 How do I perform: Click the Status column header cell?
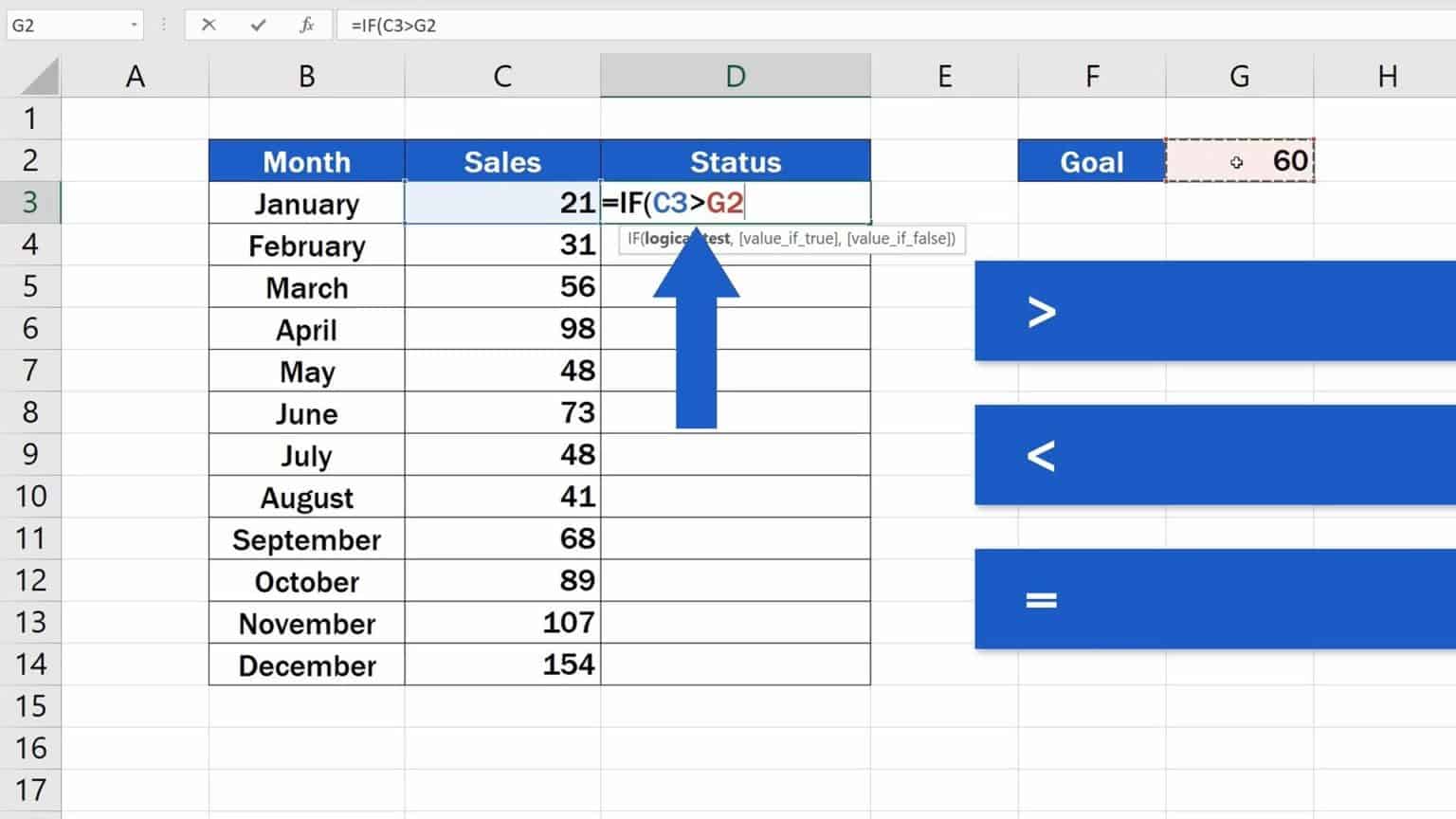point(736,161)
